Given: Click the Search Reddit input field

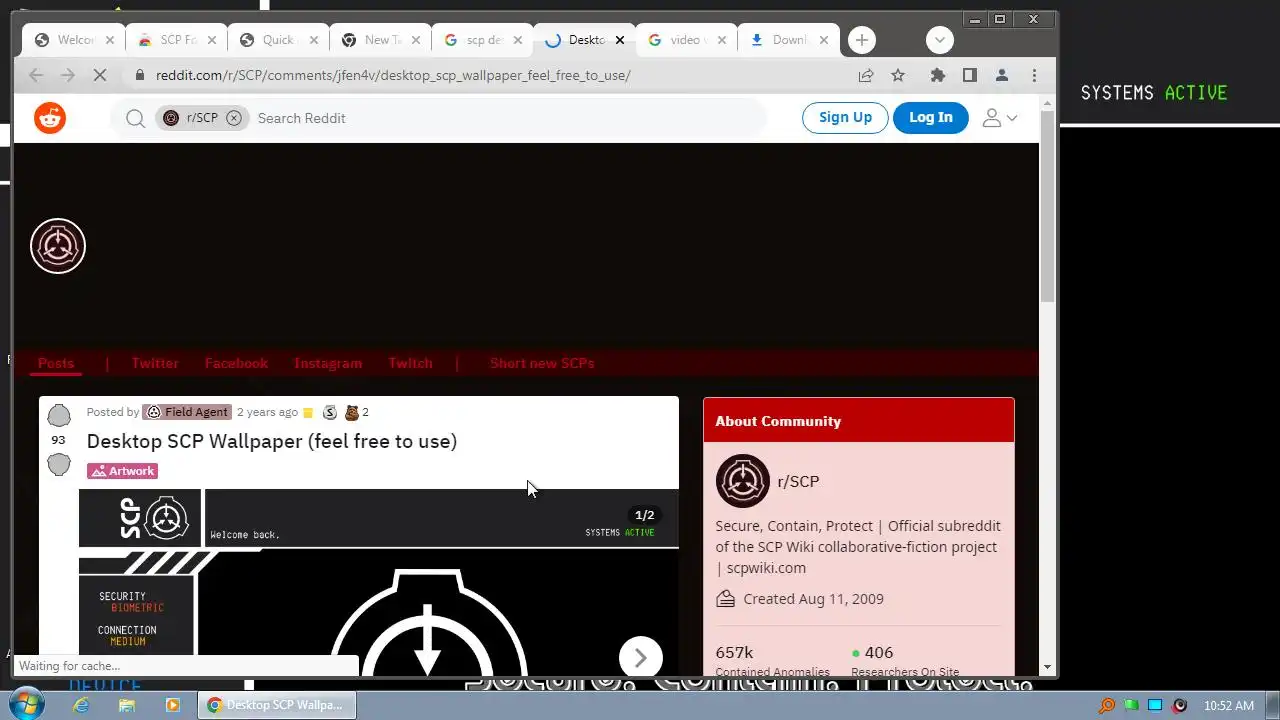Looking at the screenshot, I should pyautogui.click(x=505, y=118).
